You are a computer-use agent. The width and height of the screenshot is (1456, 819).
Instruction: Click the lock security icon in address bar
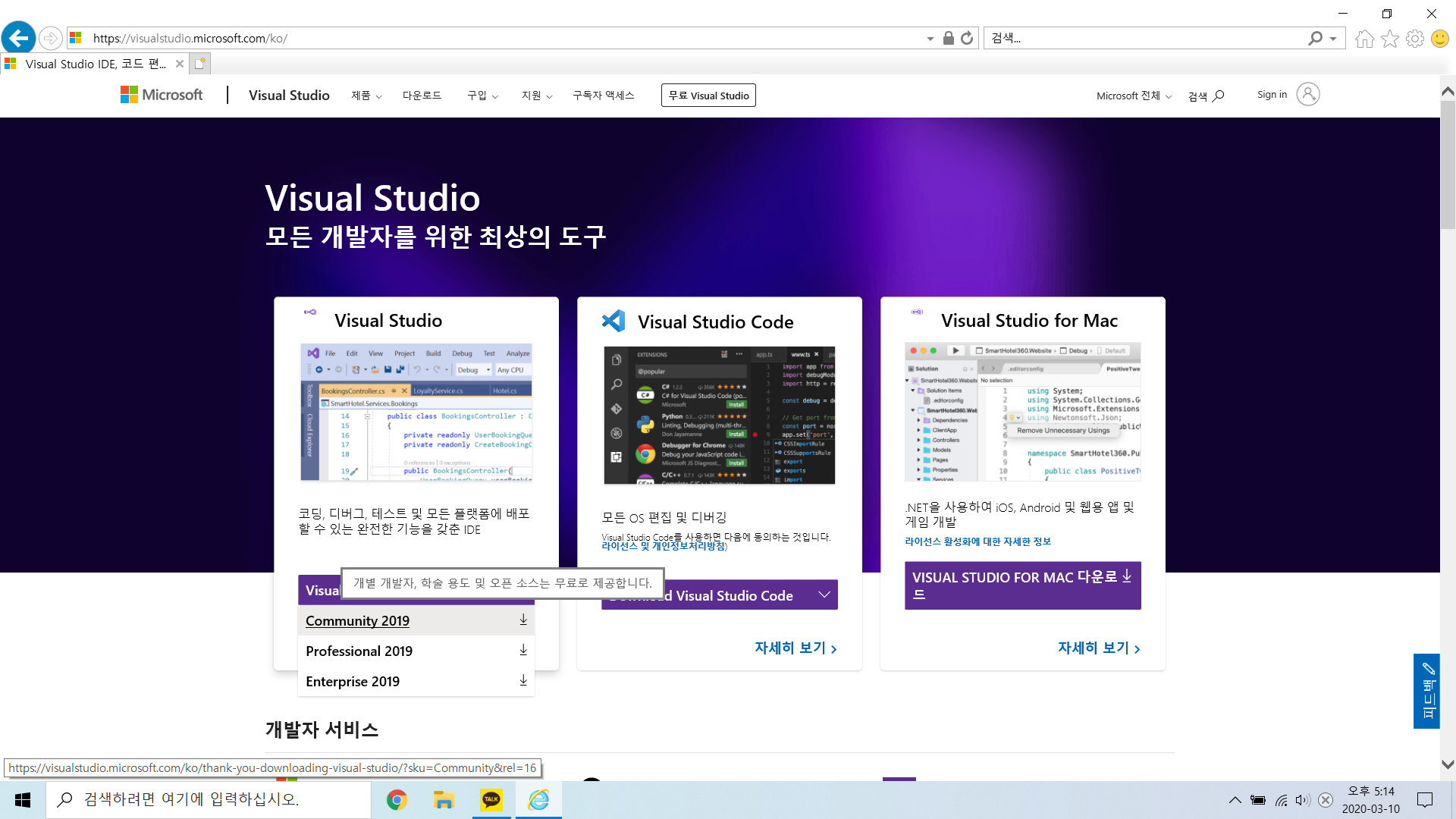point(948,38)
